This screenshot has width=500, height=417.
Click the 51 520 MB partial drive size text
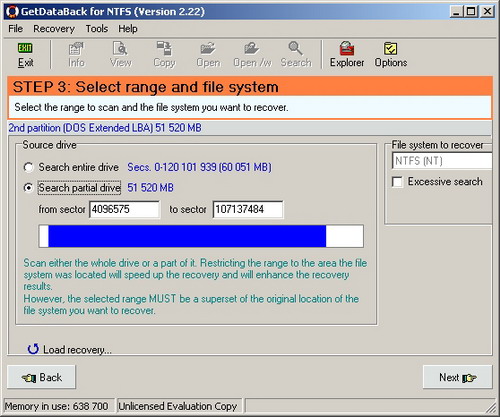point(150,188)
